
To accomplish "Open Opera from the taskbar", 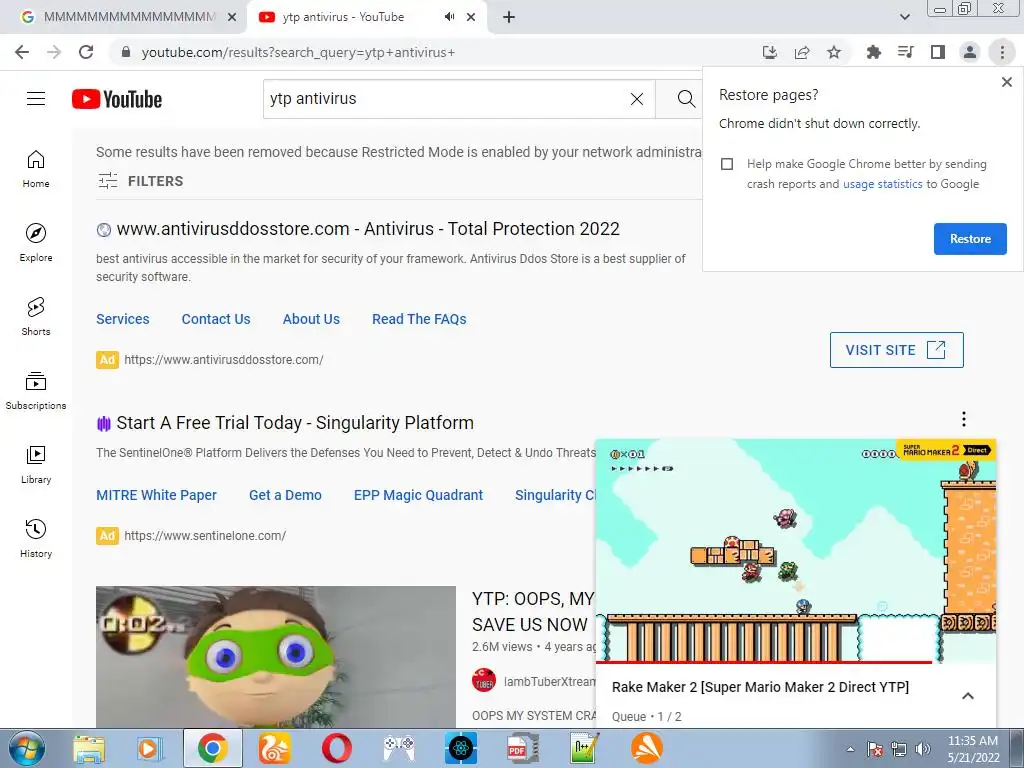I will [336, 748].
